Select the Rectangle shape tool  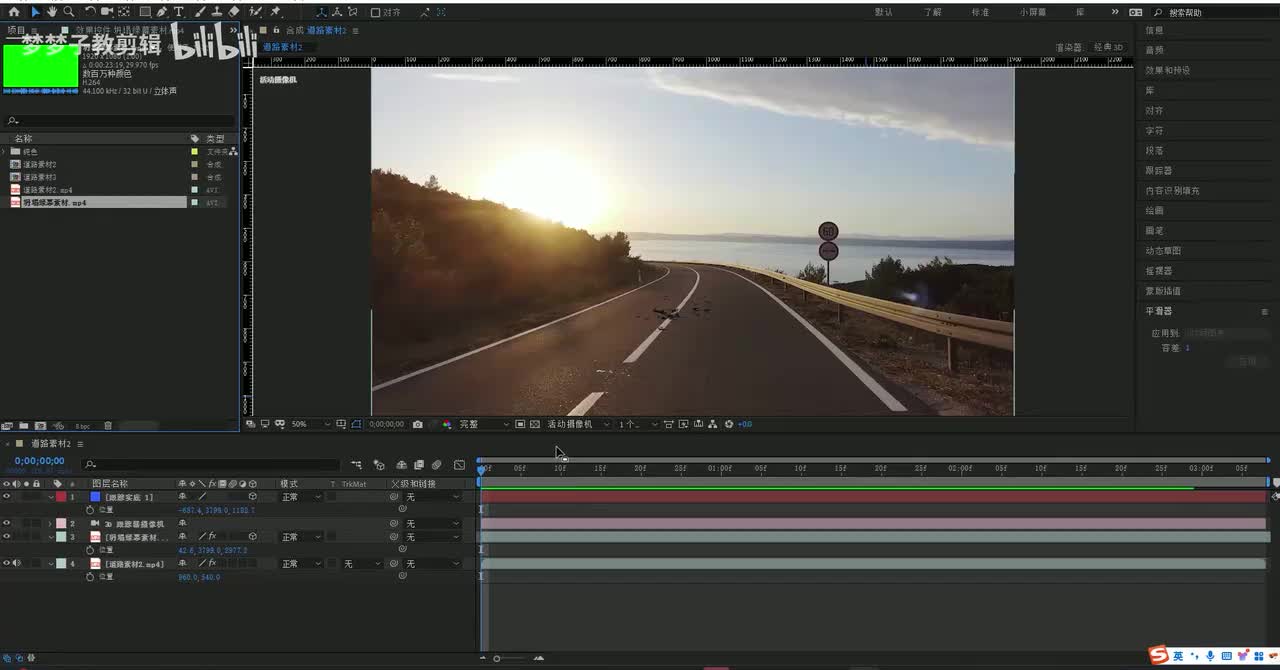tap(145, 12)
